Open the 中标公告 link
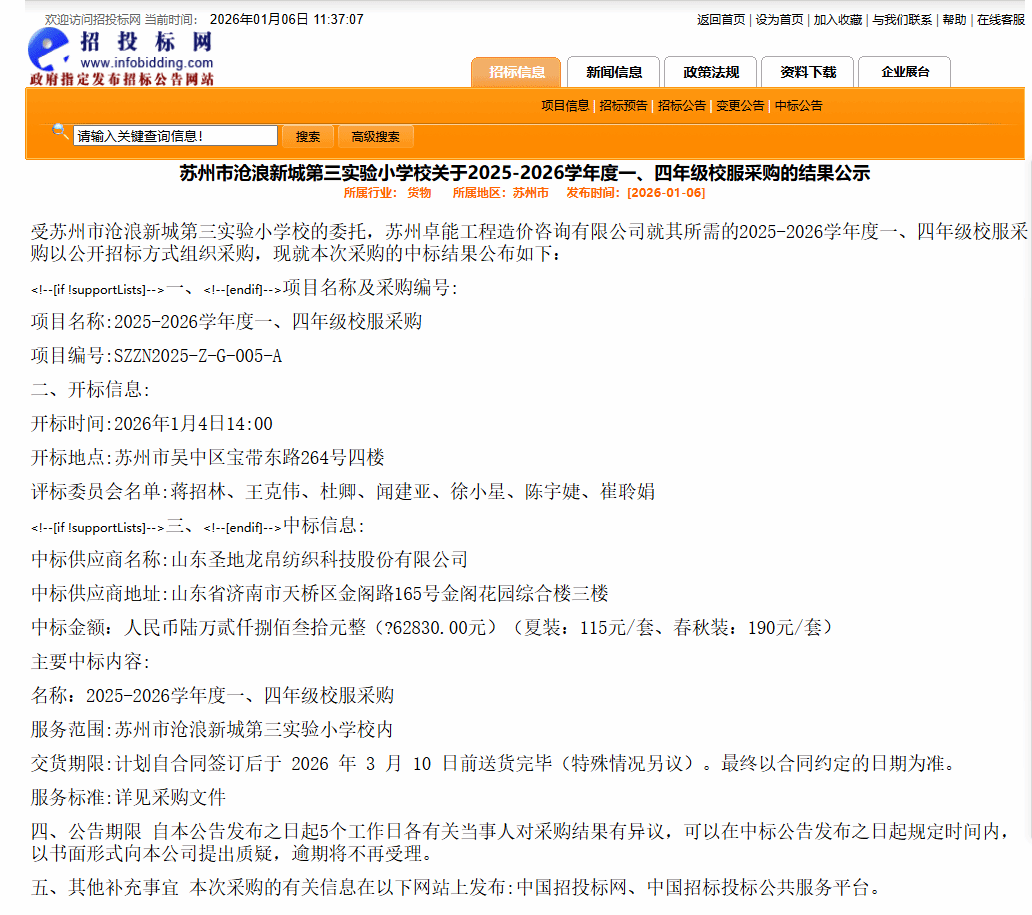This screenshot has width=1032, height=915. [799, 105]
